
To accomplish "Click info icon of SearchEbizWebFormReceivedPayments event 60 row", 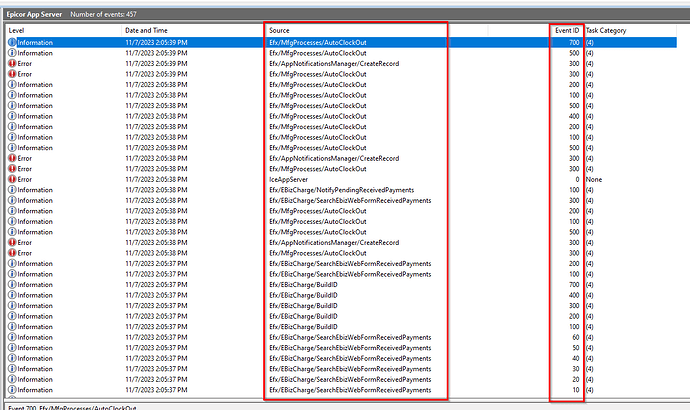I will (x=12, y=337).
